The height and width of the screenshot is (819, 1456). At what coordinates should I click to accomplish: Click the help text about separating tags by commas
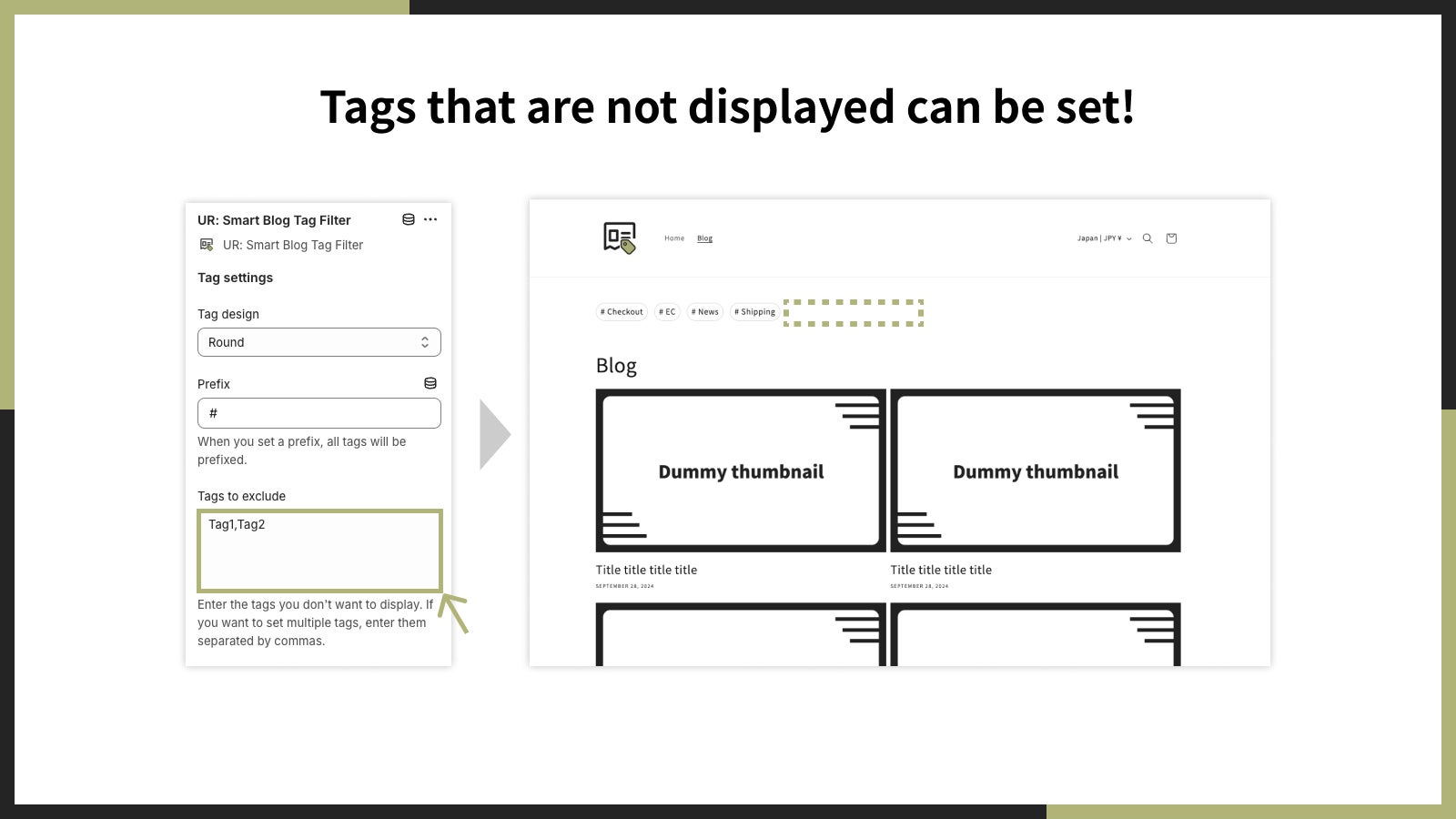coord(315,622)
